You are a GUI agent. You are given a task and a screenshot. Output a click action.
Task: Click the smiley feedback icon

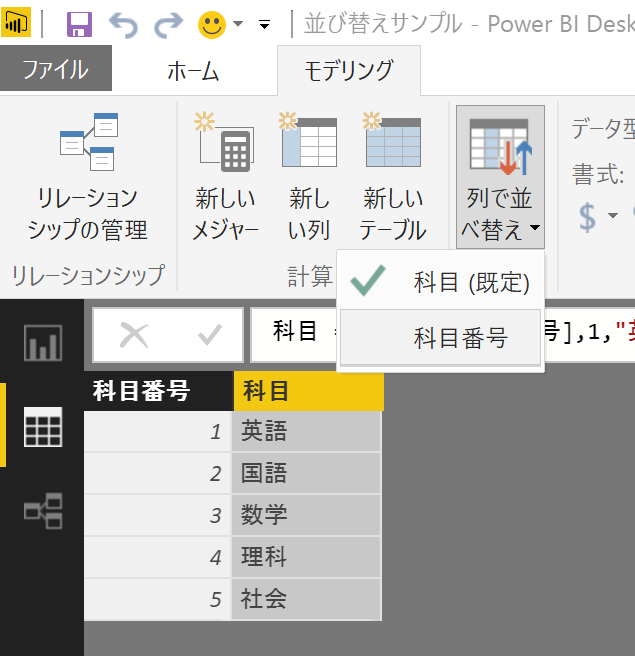tap(212, 25)
